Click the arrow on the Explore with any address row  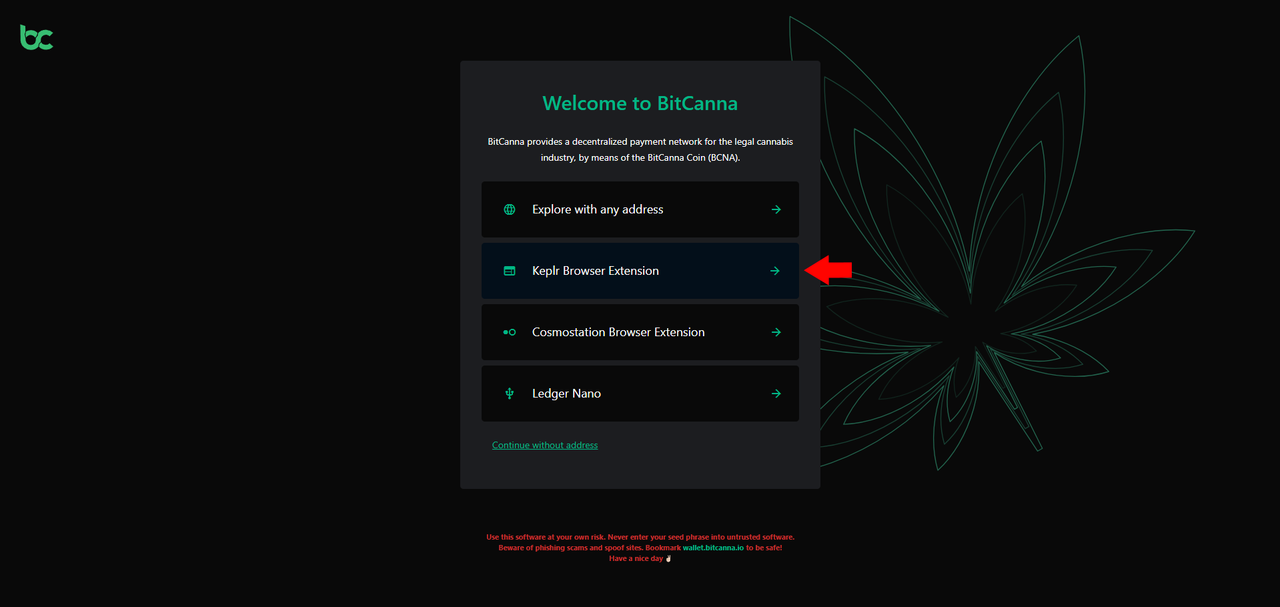pos(776,210)
